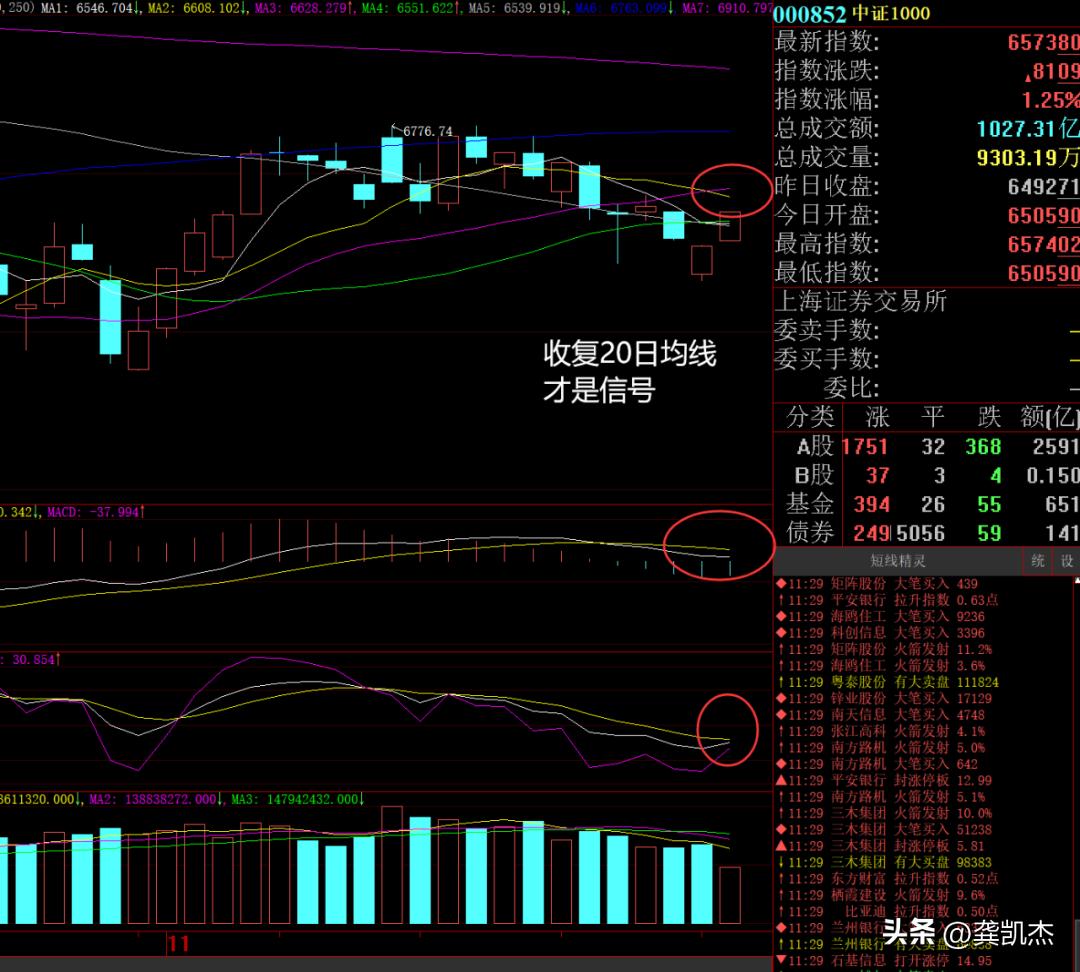The image size is (1080, 972).
Task: Click the month 11 marker on time axis
Action: (x=178, y=944)
